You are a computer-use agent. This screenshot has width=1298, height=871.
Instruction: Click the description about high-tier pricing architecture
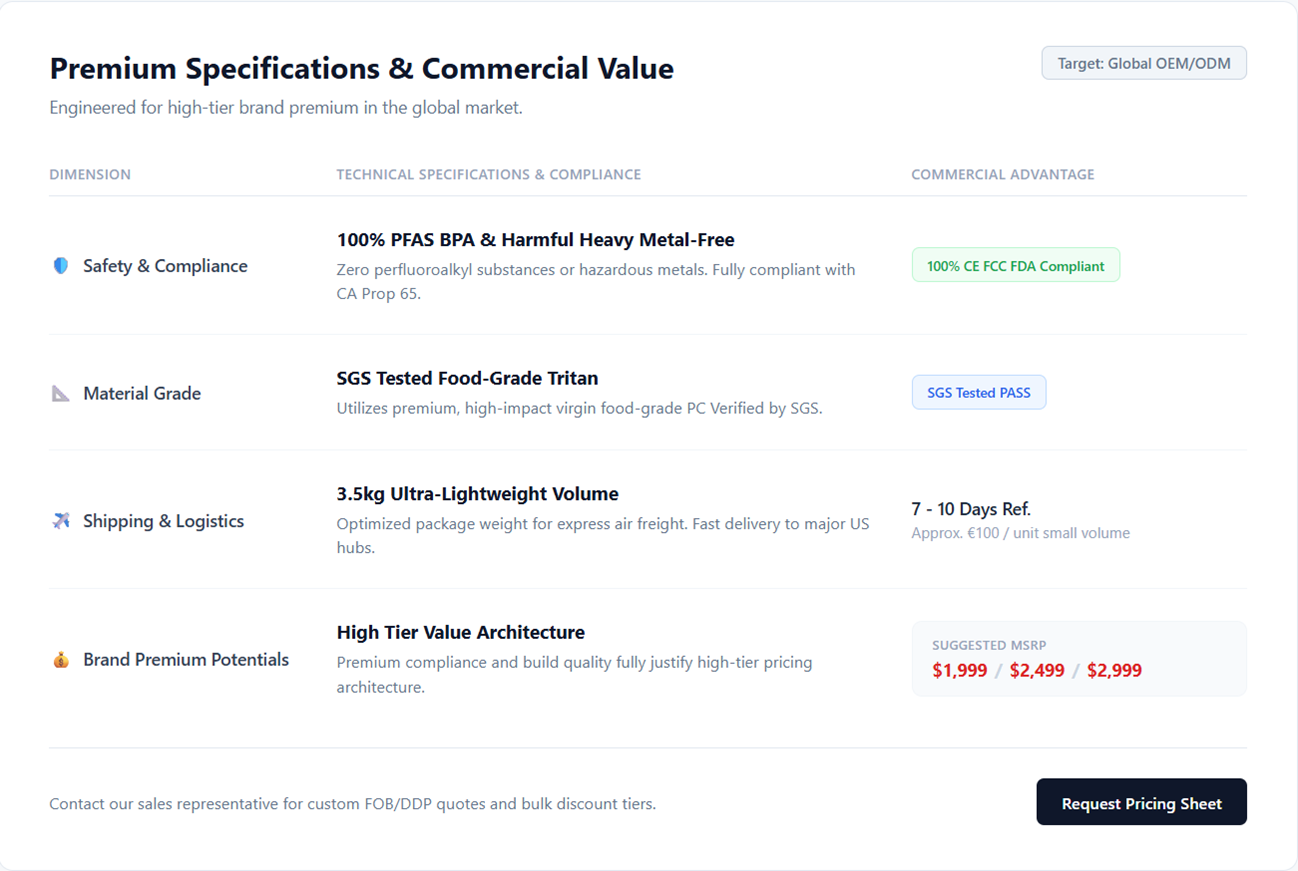[x=574, y=675]
